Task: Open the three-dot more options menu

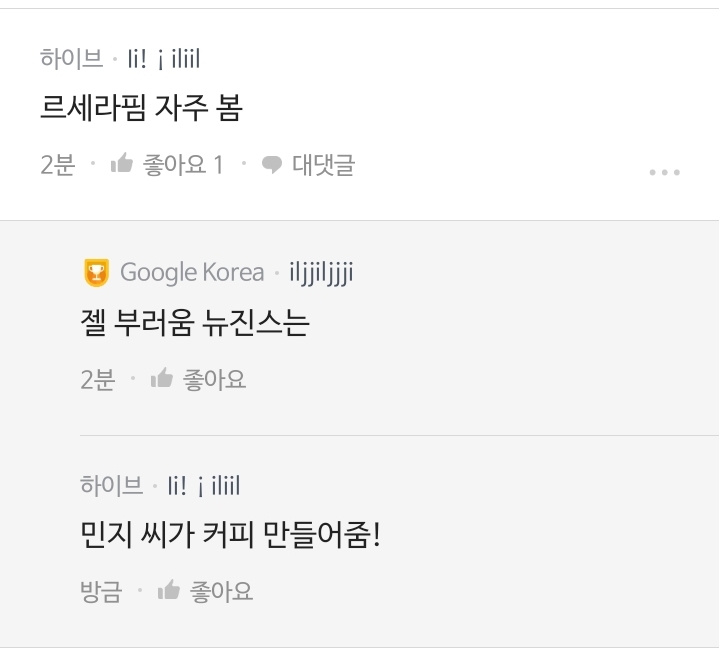Action: tap(664, 172)
